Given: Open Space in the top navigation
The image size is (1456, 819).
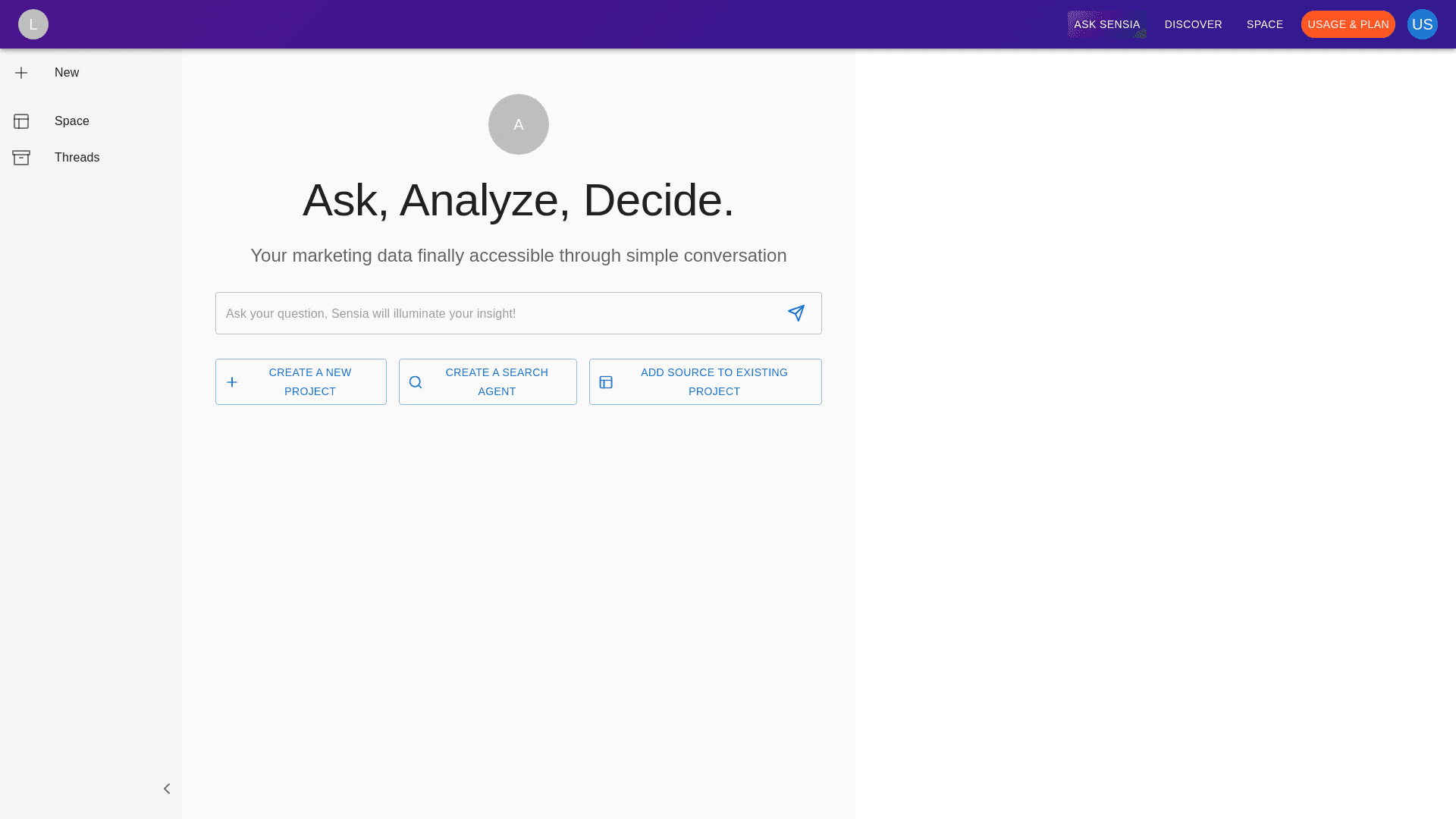Looking at the screenshot, I should tap(1264, 24).
